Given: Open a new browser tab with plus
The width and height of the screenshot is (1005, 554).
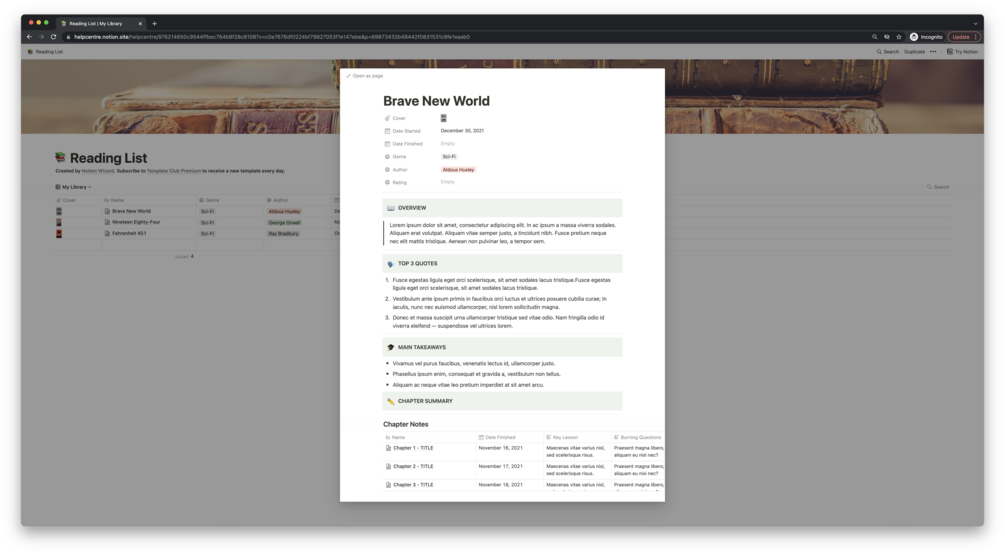Looking at the screenshot, I should coord(154,24).
